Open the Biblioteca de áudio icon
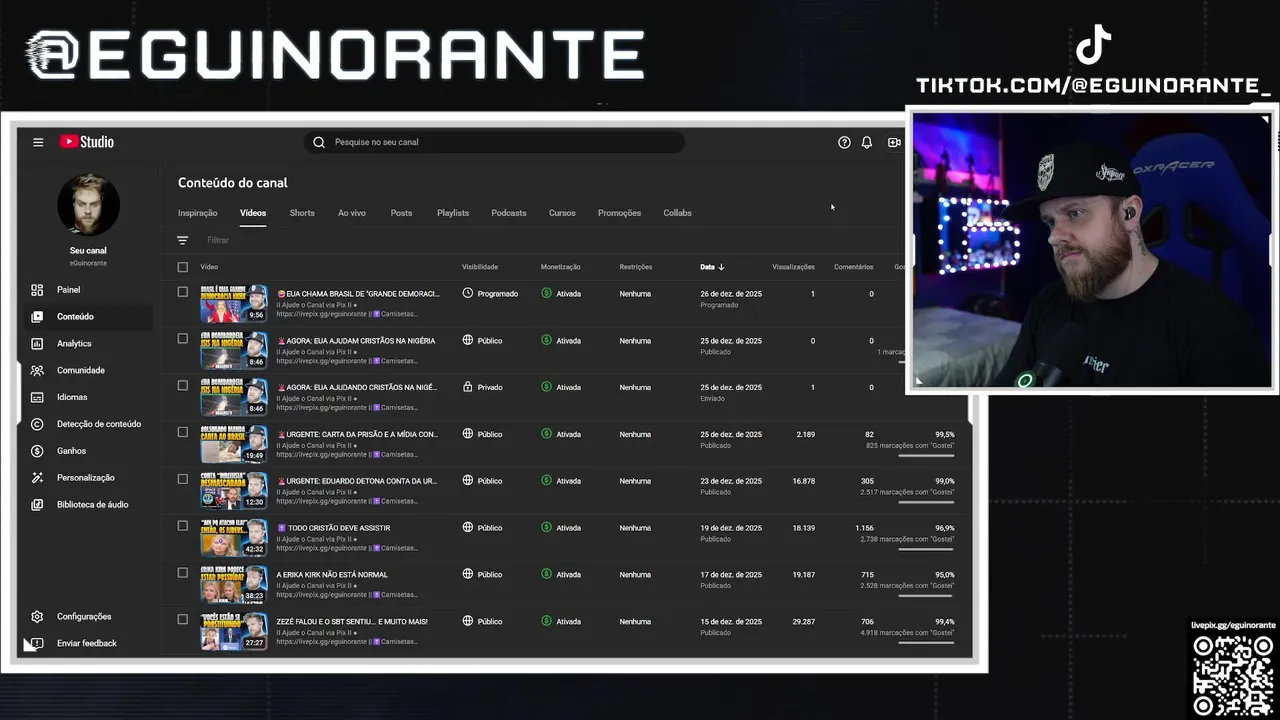 (37, 505)
